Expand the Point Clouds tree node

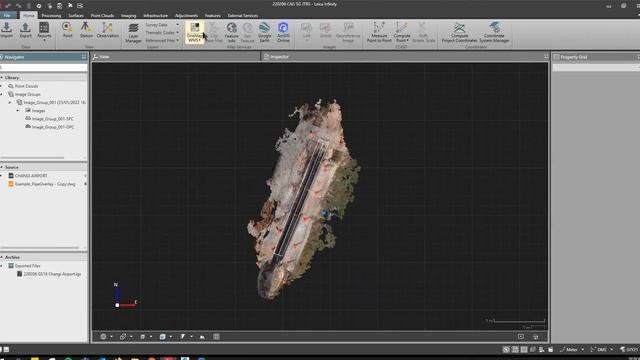click(2, 86)
